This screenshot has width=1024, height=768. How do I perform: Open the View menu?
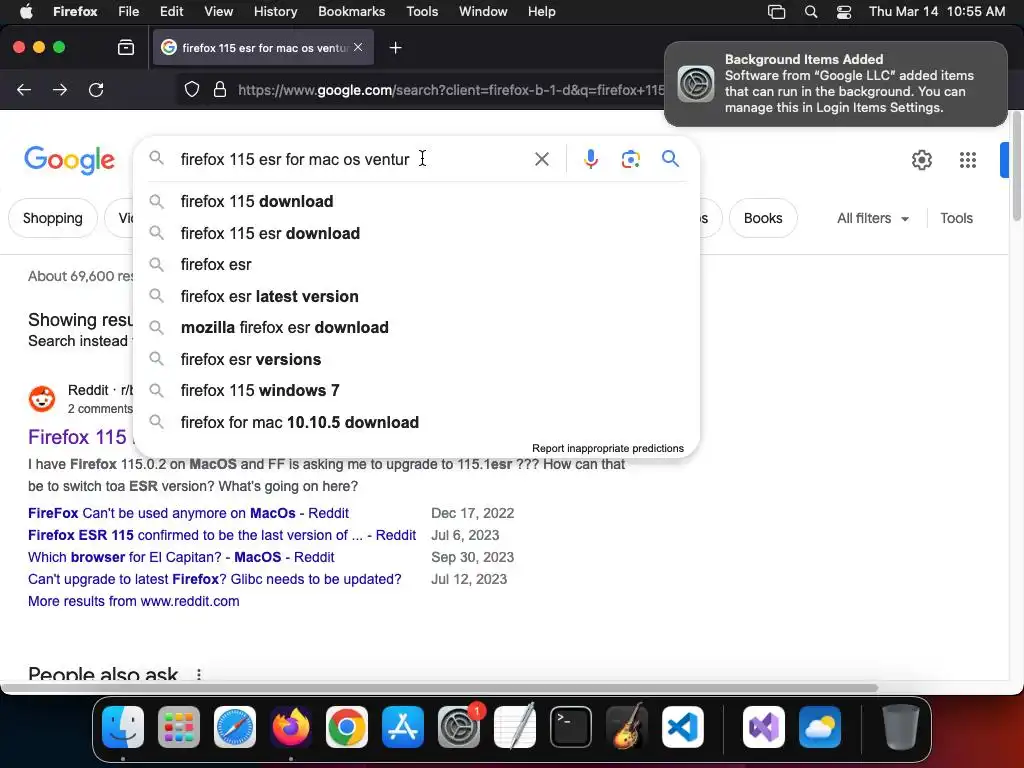click(x=218, y=11)
